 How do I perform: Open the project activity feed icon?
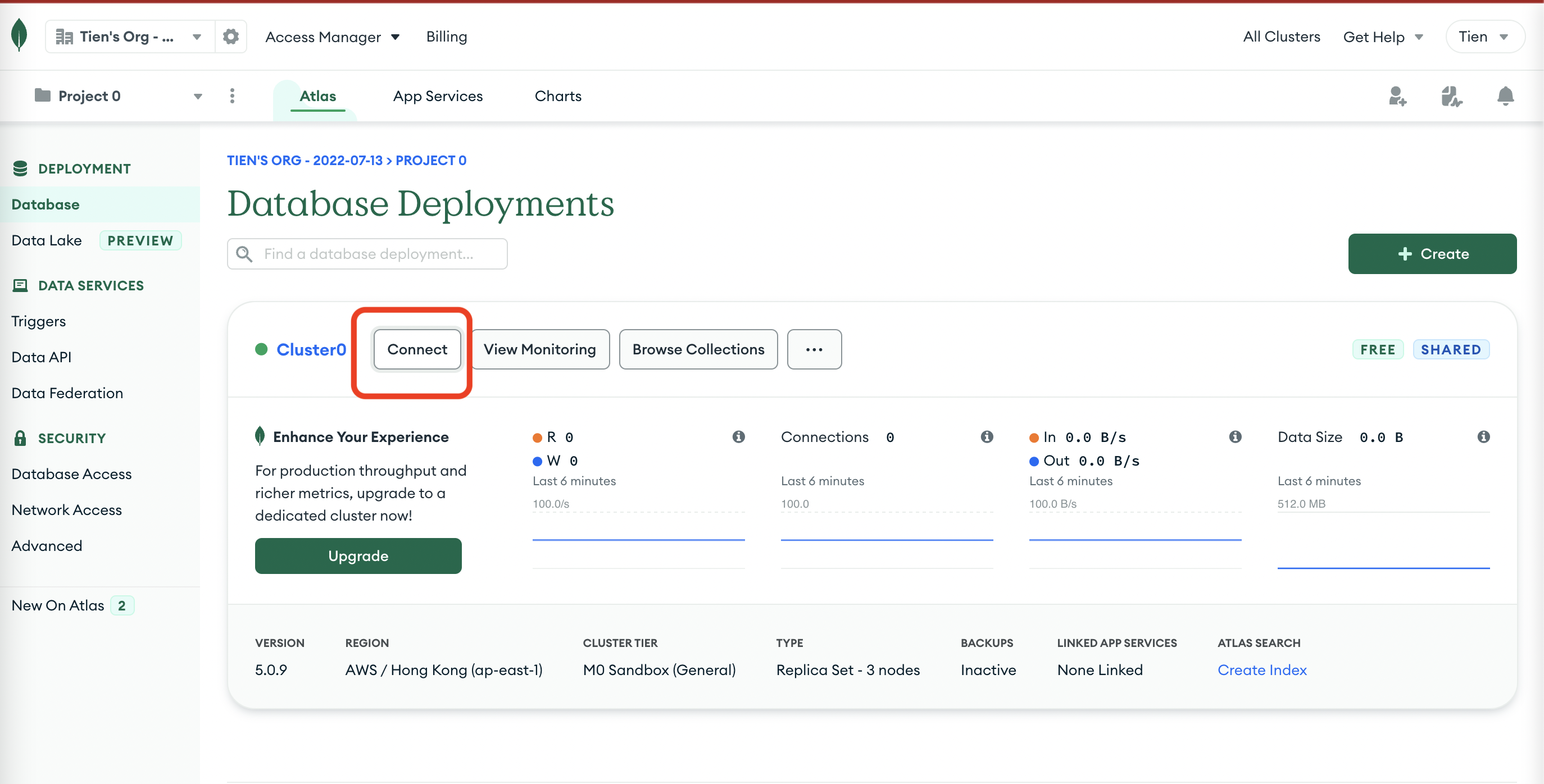click(x=1451, y=96)
